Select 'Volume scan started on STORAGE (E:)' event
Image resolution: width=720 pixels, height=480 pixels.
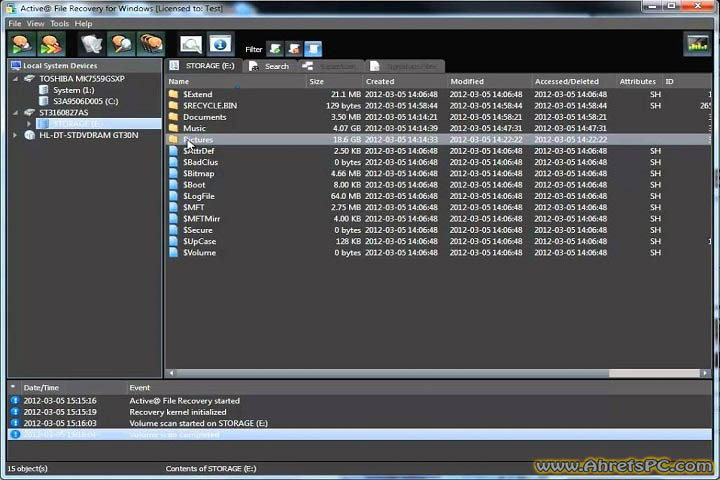pos(198,423)
